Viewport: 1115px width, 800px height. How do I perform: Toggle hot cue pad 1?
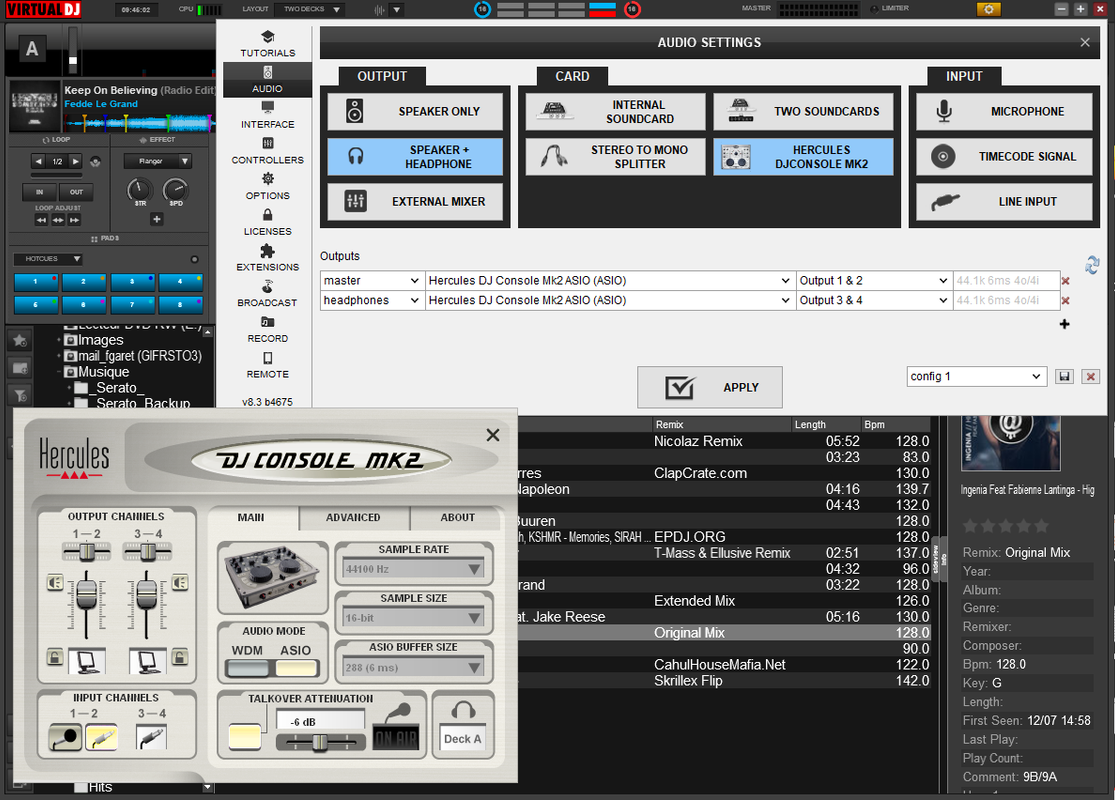click(x=36, y=282)
